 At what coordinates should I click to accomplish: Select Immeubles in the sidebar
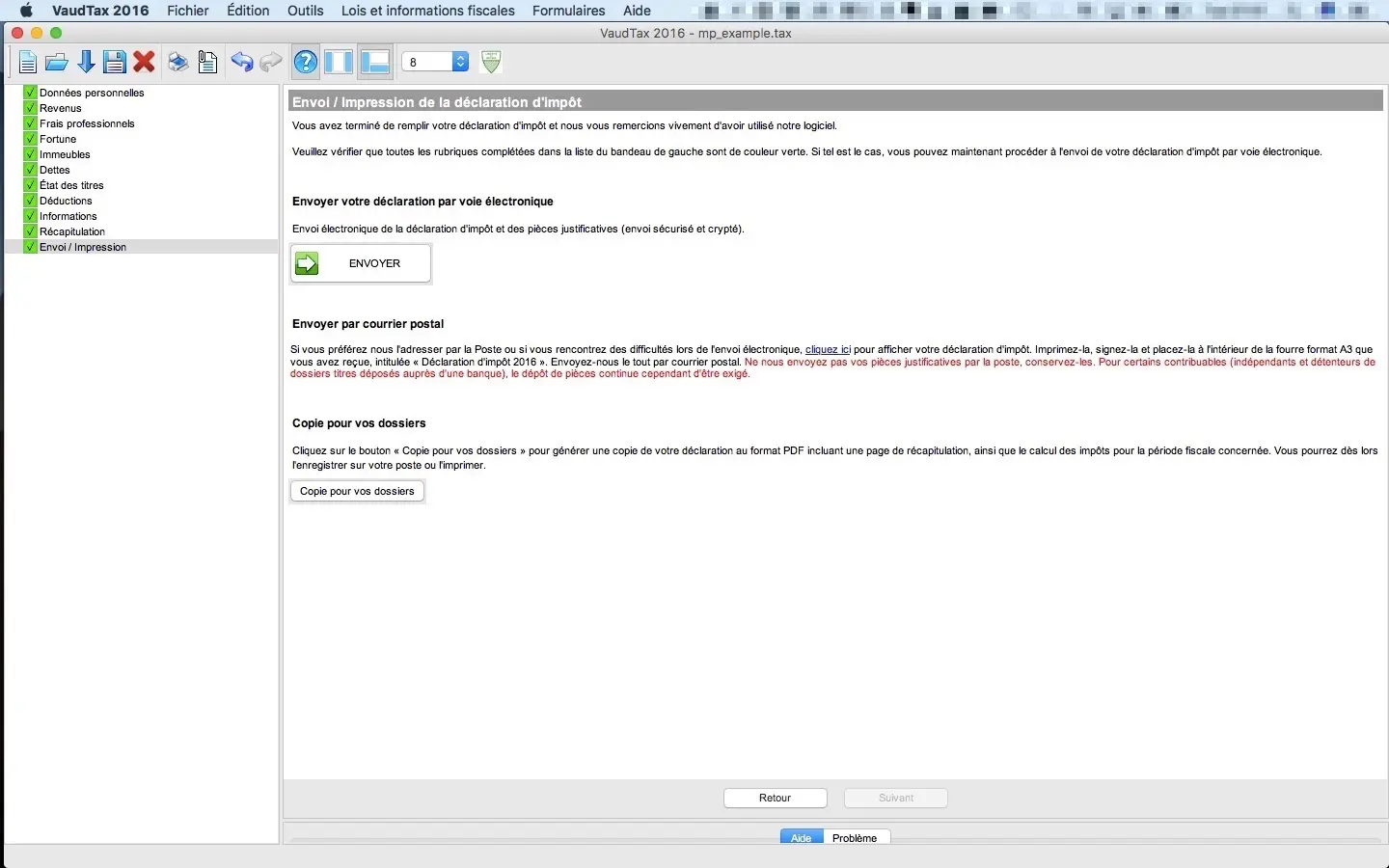pyautogui.click(x=65, y=154)
